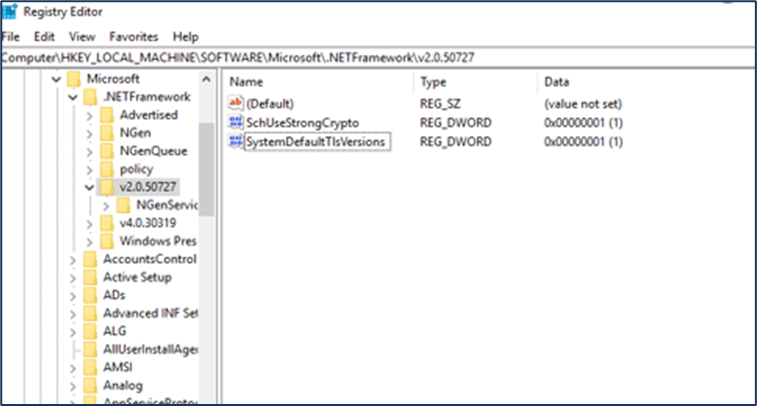Click the REG_SZ type cell
The width and height of the screenshot is (757, 406).
click(x=440, y=104)
